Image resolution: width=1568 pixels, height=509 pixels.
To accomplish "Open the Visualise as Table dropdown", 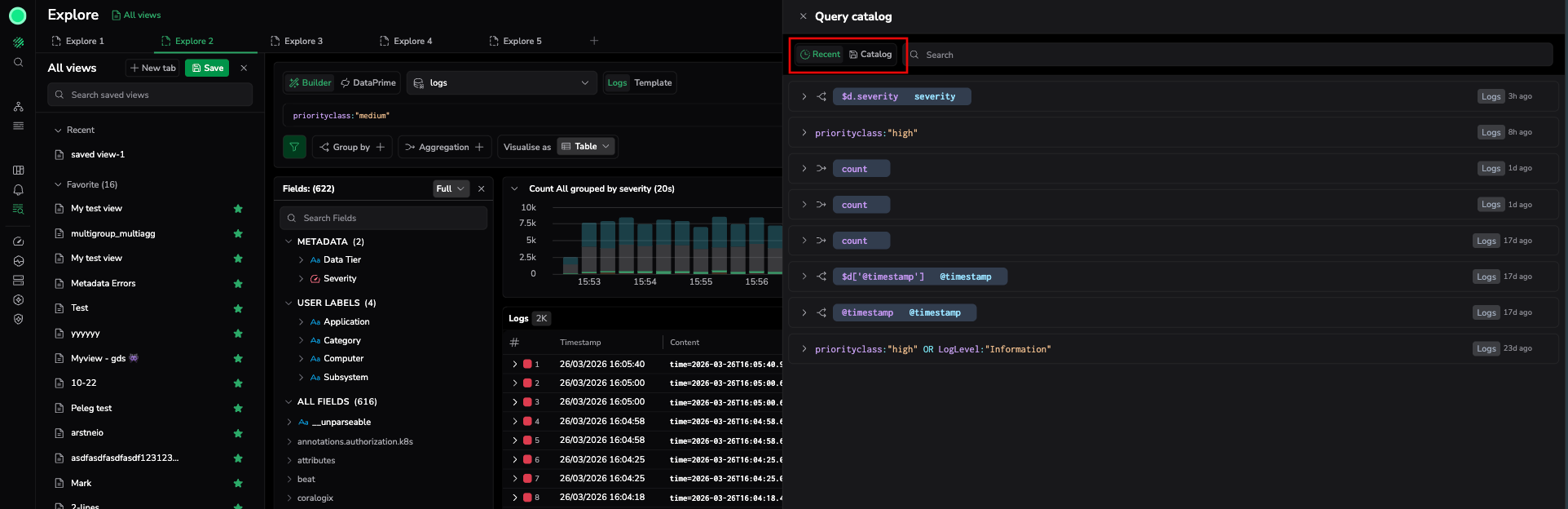I will pyautogui.click(x=585, y=147).
